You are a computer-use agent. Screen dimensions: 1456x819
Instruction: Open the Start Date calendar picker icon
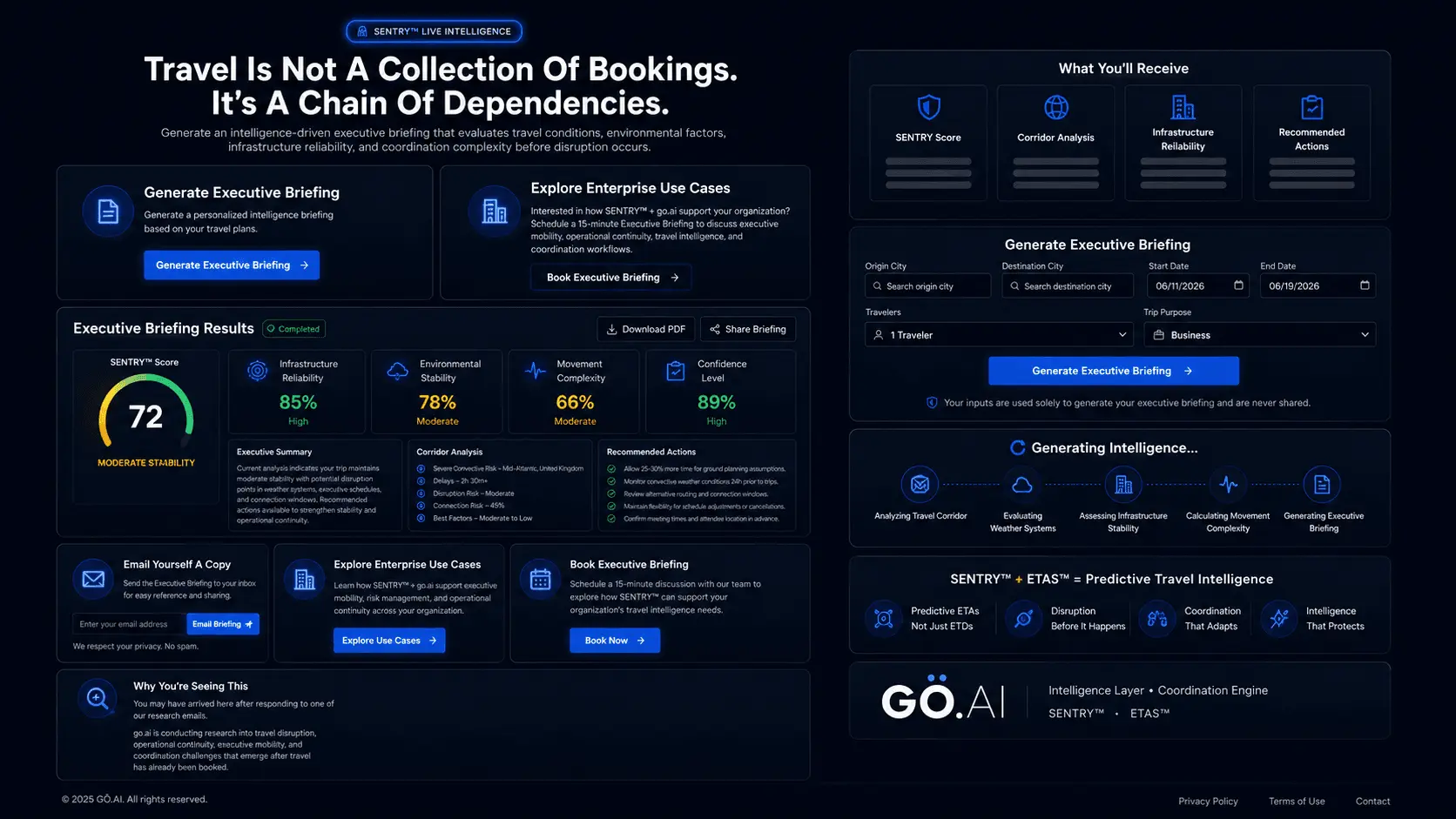click(x=1238, y=285)
